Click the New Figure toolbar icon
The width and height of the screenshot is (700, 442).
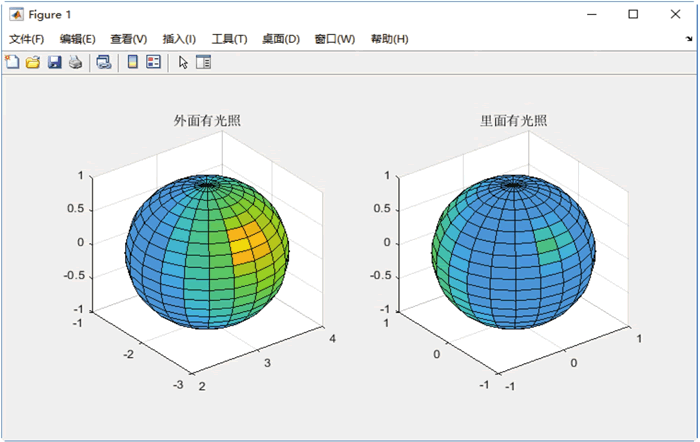(12, 62)
